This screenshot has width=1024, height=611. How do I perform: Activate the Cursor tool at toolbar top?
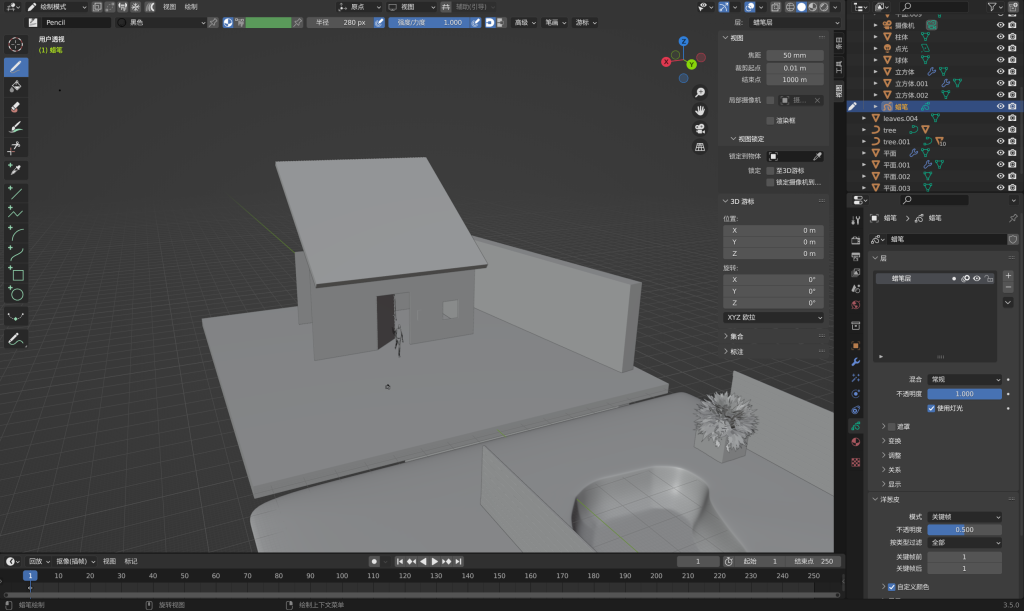pyautogui.click(x=16, y=44)
